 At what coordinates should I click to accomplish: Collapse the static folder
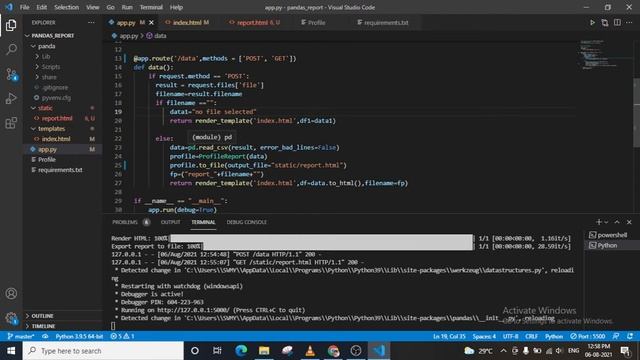coord(45,108)
